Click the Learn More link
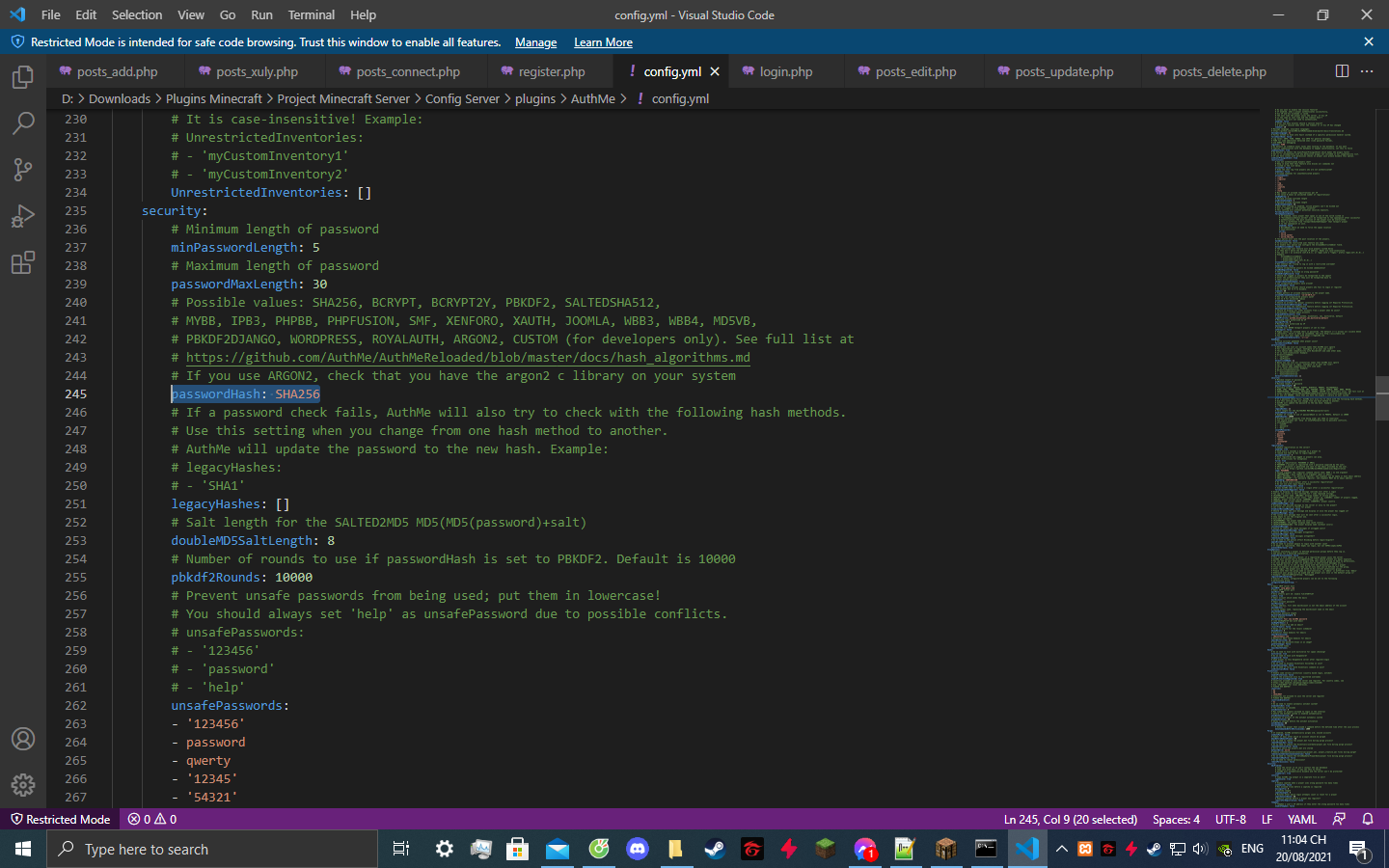This screenshot has height=868, width=1389. click(x=603, y=42)
